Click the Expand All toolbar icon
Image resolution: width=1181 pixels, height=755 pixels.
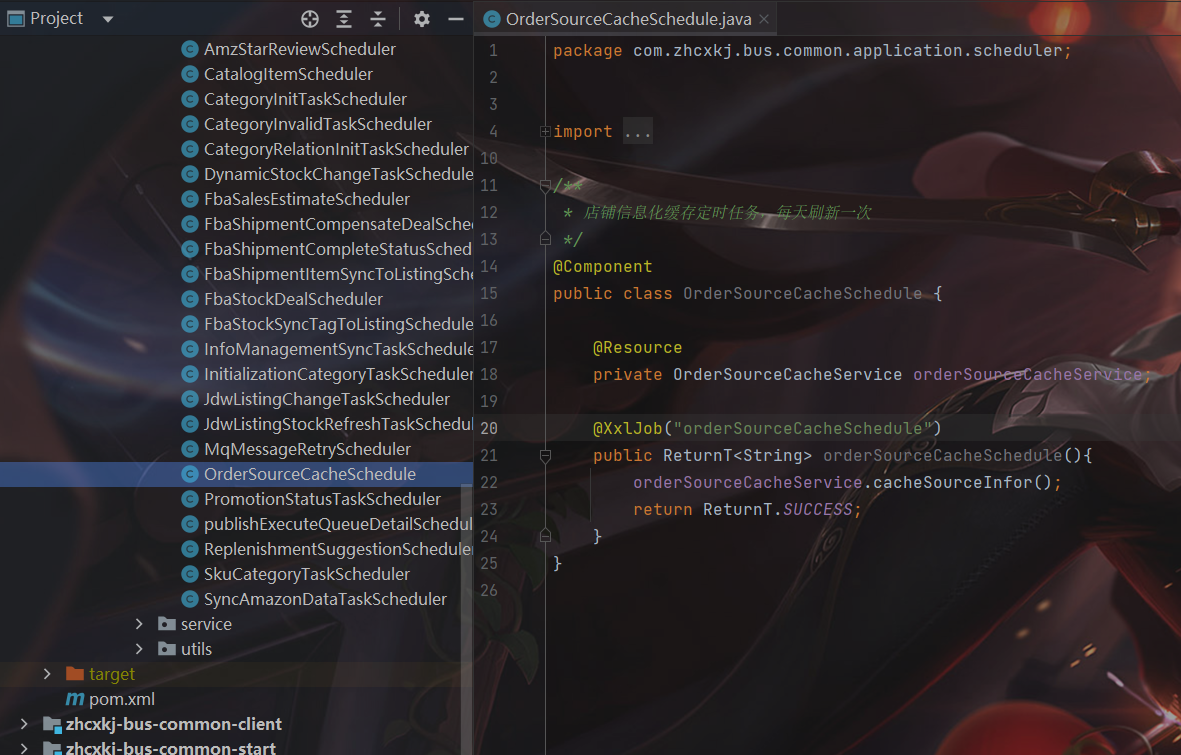click(x=343, y=19)
